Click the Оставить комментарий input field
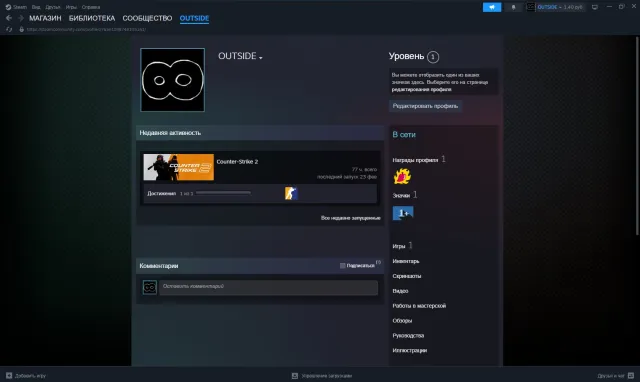640x382 pixels. tap(269, 287)
